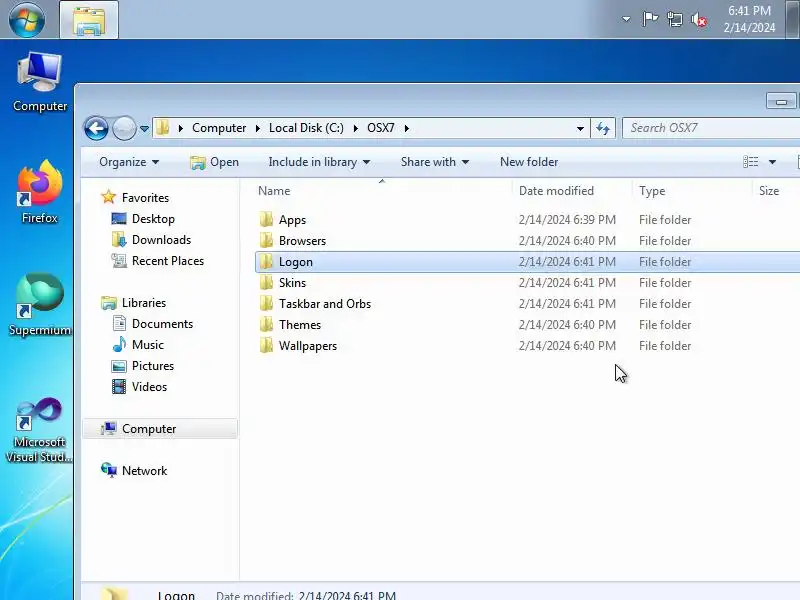Viewport: 800px width, 600px height.
Task: Open Include in library menu
Action: (x=319, y=162)
